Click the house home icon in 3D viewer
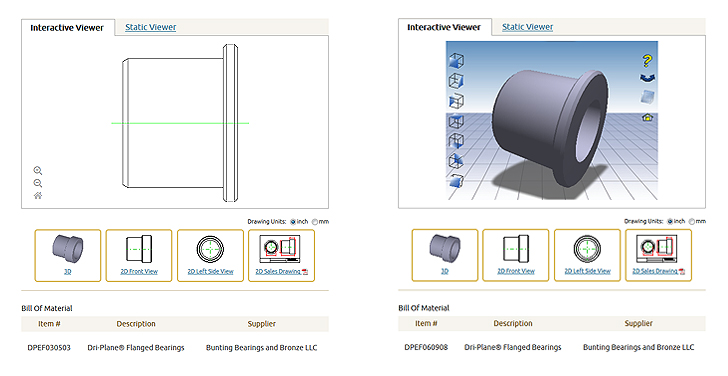The width and height of the screenshot is (728, 376). [647, 117]
